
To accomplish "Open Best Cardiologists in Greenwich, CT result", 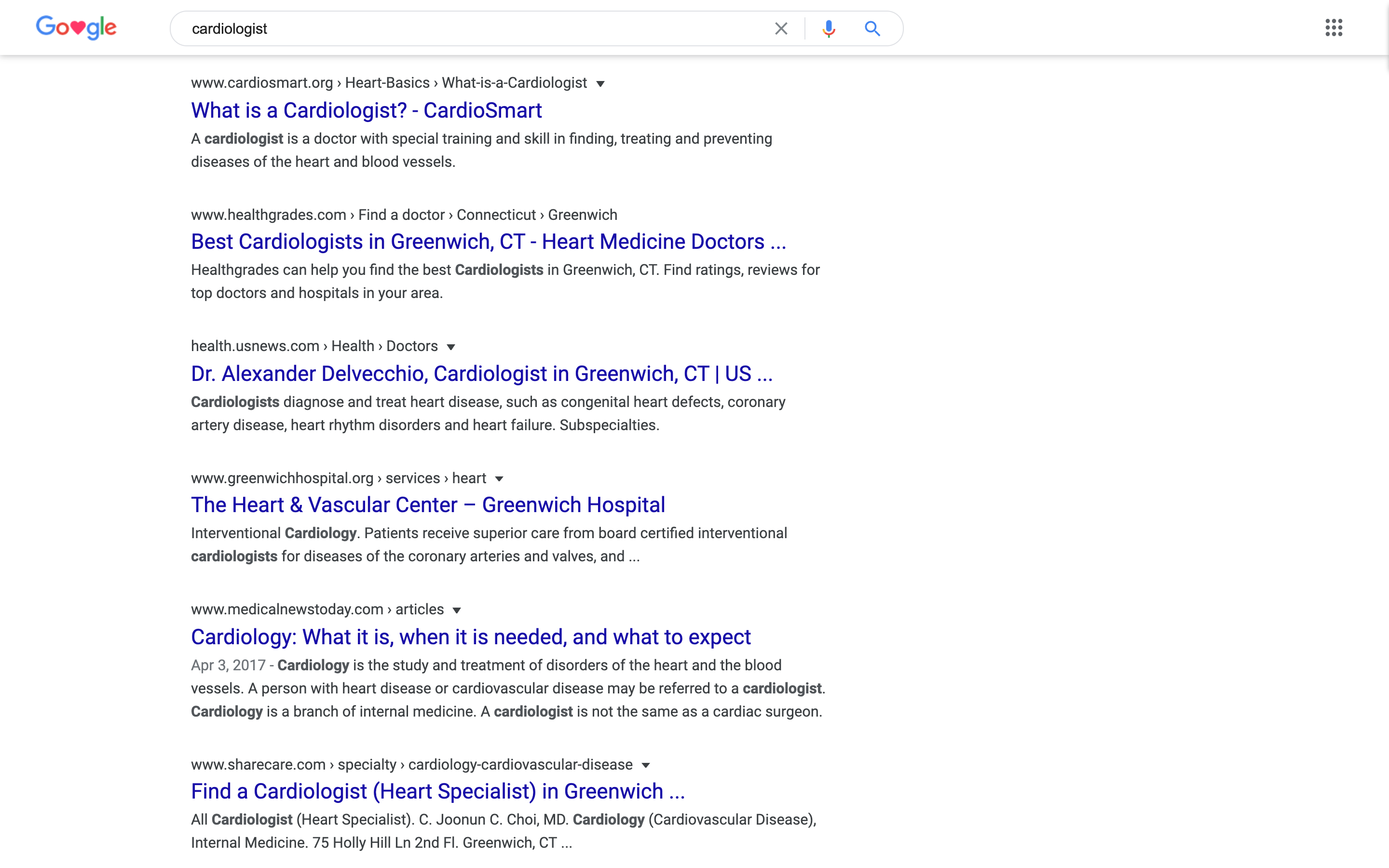I will [489, 242].
